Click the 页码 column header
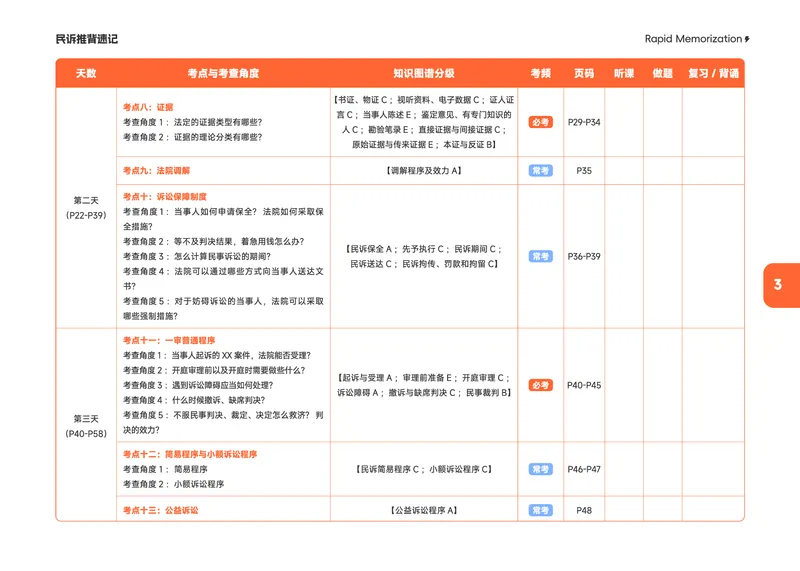 pos(584,73)
